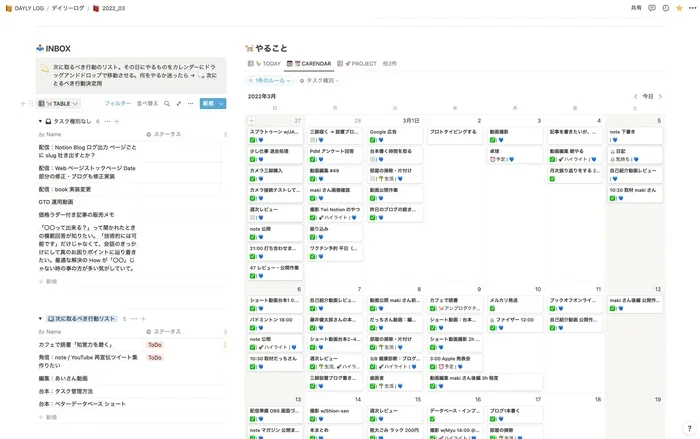This screenshot has width=700, height=439.
Task: Click the expand arrows icon in INBOX toolbar
Action: pos(179,104)
